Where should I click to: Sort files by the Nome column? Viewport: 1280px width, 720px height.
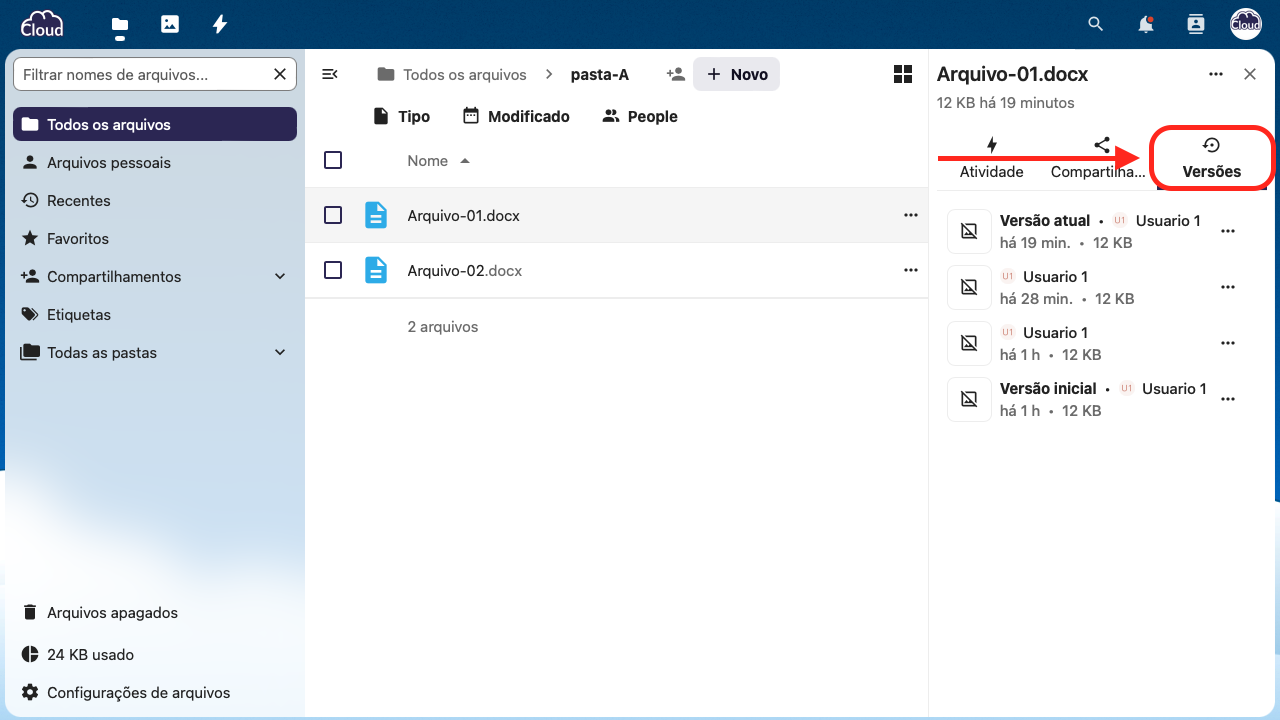pyautogui.click(x=438, y=161)
